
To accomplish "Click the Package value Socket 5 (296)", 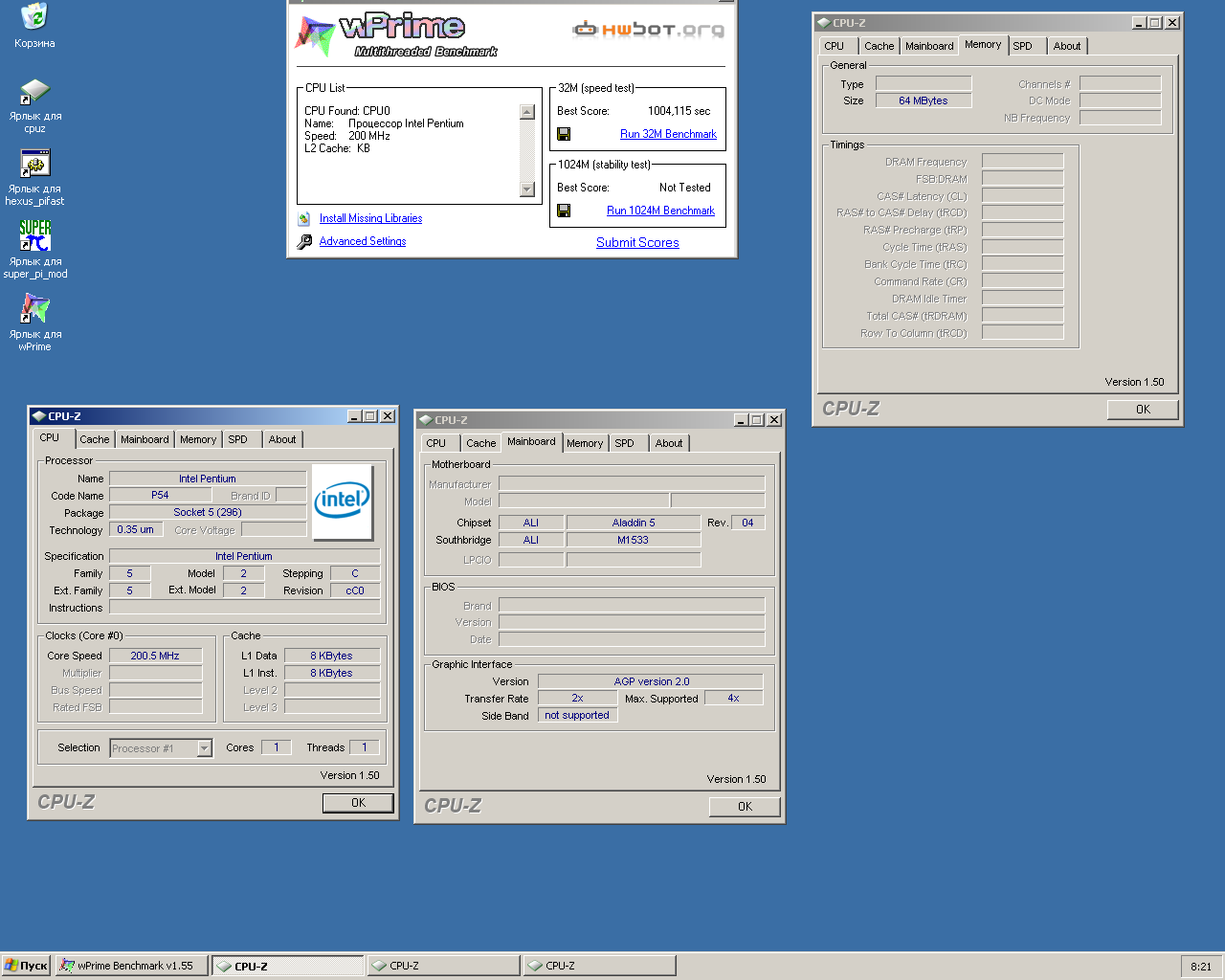I will pyautogui.click(x=208, y=512).
